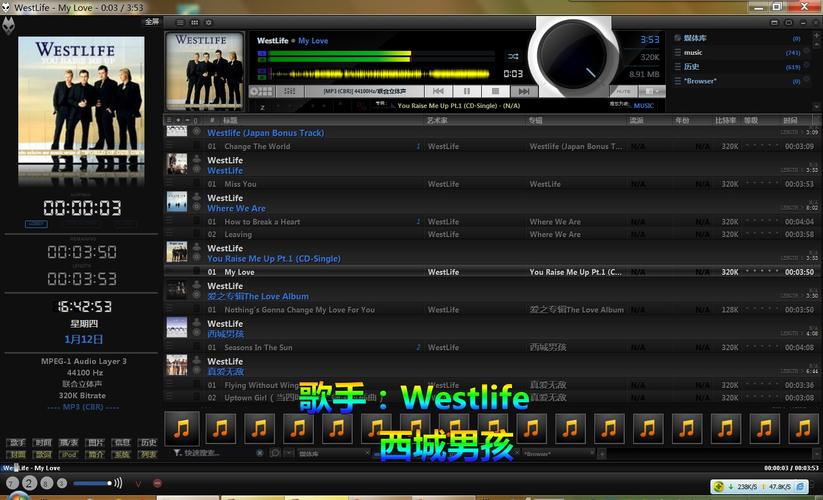
Task: Click the 全屏 fullscreen button
Action: (152, 22)
